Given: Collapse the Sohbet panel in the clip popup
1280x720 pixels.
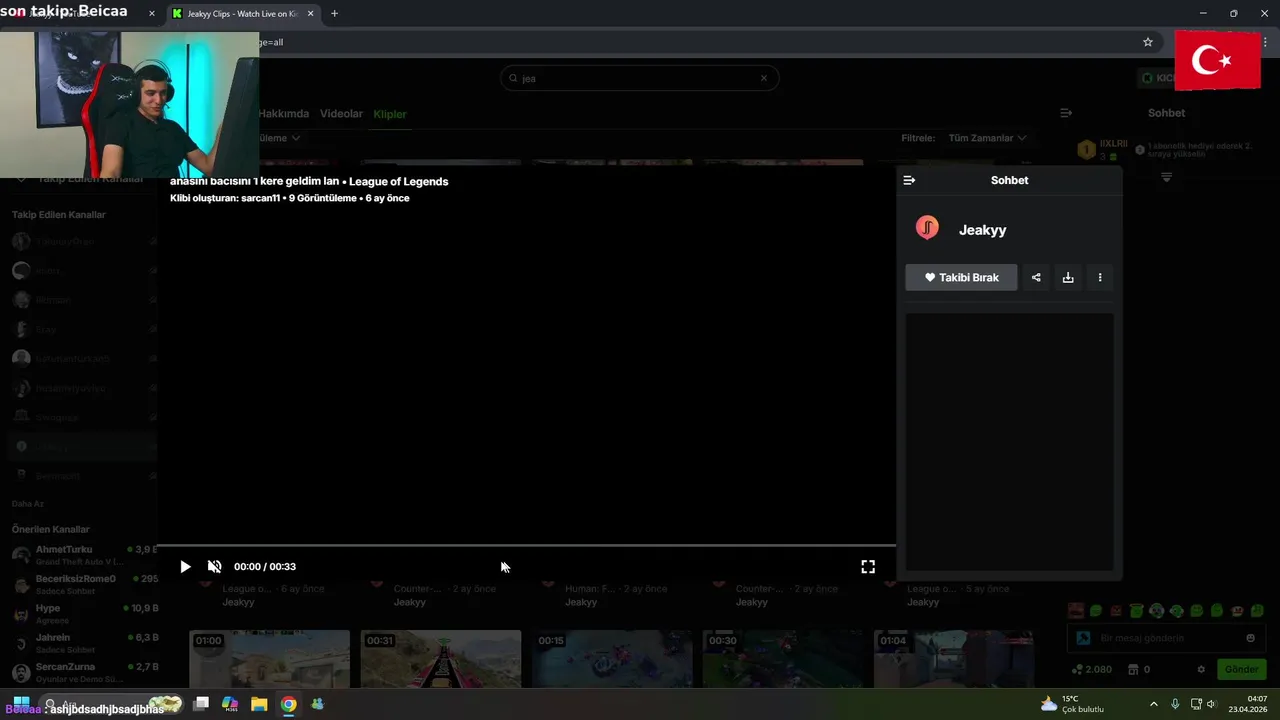Looking at the screenshot, I should point(909,180).
